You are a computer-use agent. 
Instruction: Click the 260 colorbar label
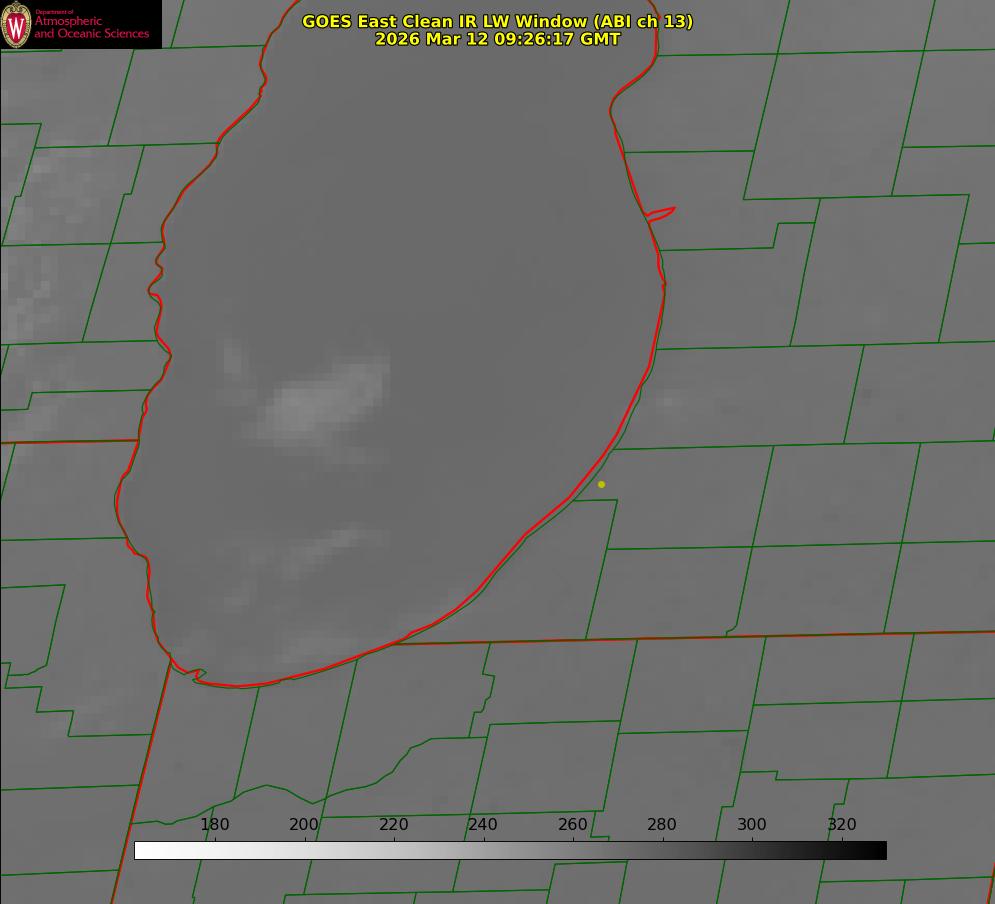click(x=572, y=824)
